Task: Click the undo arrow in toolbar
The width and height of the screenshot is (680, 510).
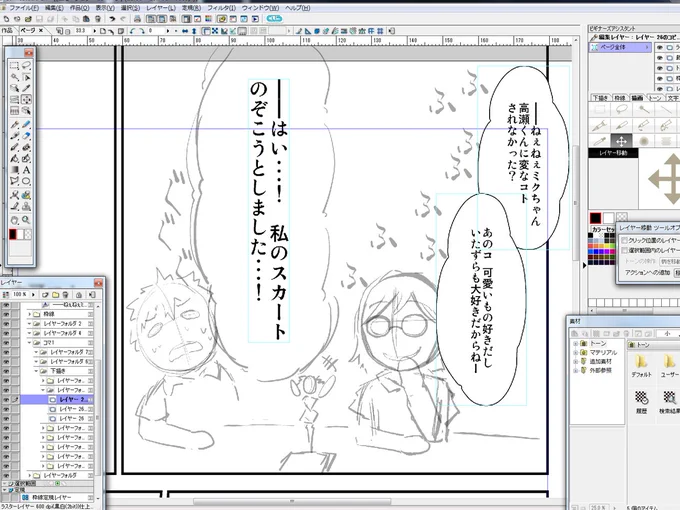Action: point(112,19)
